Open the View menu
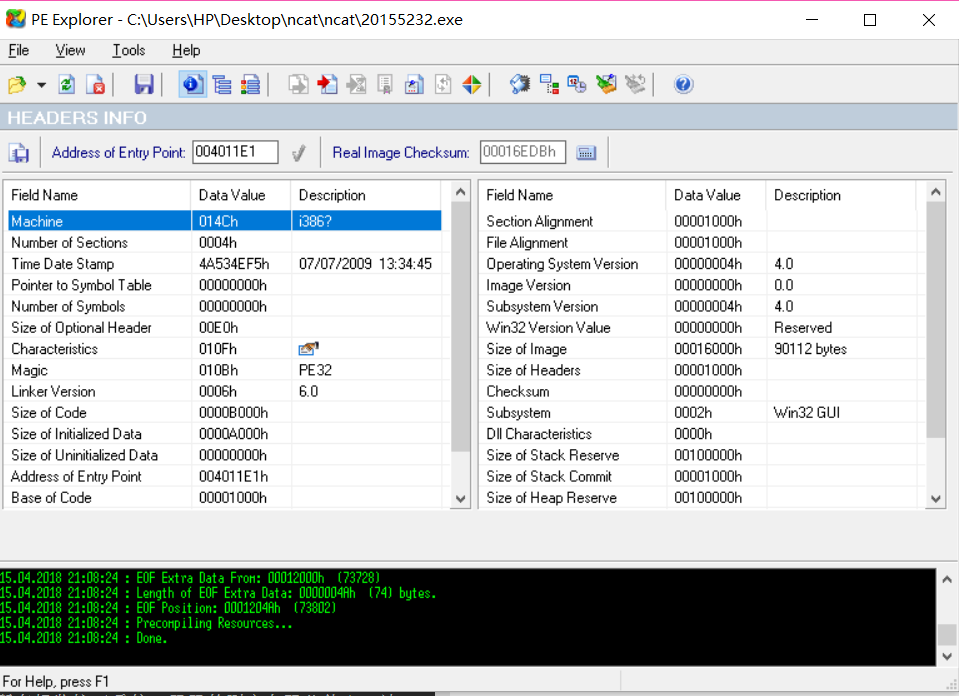This screenshot has height=696, width=959. [70, 50]
